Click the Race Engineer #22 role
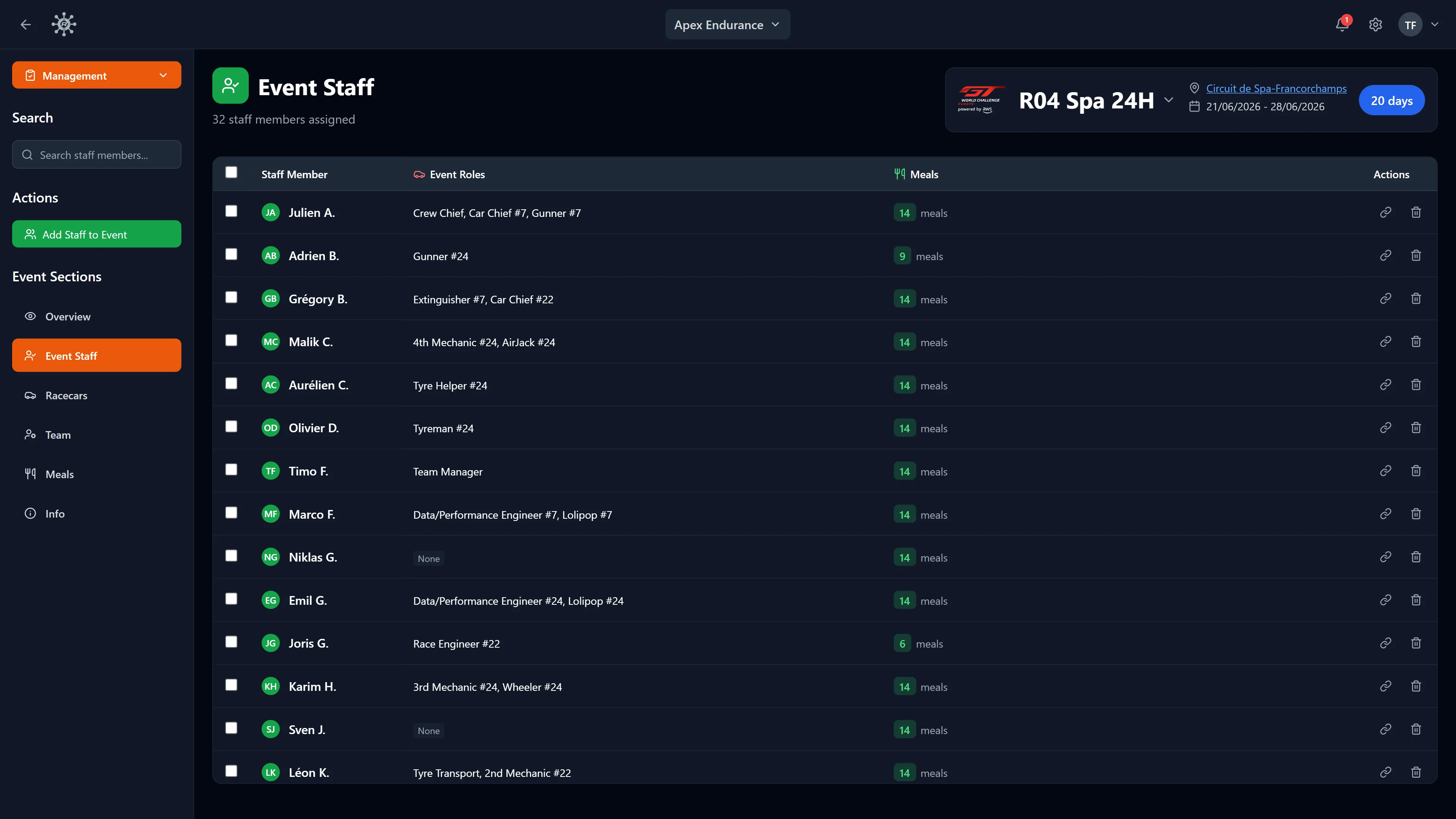The width and height of the screenshot is (1456, 819). (x=456, y=644)
